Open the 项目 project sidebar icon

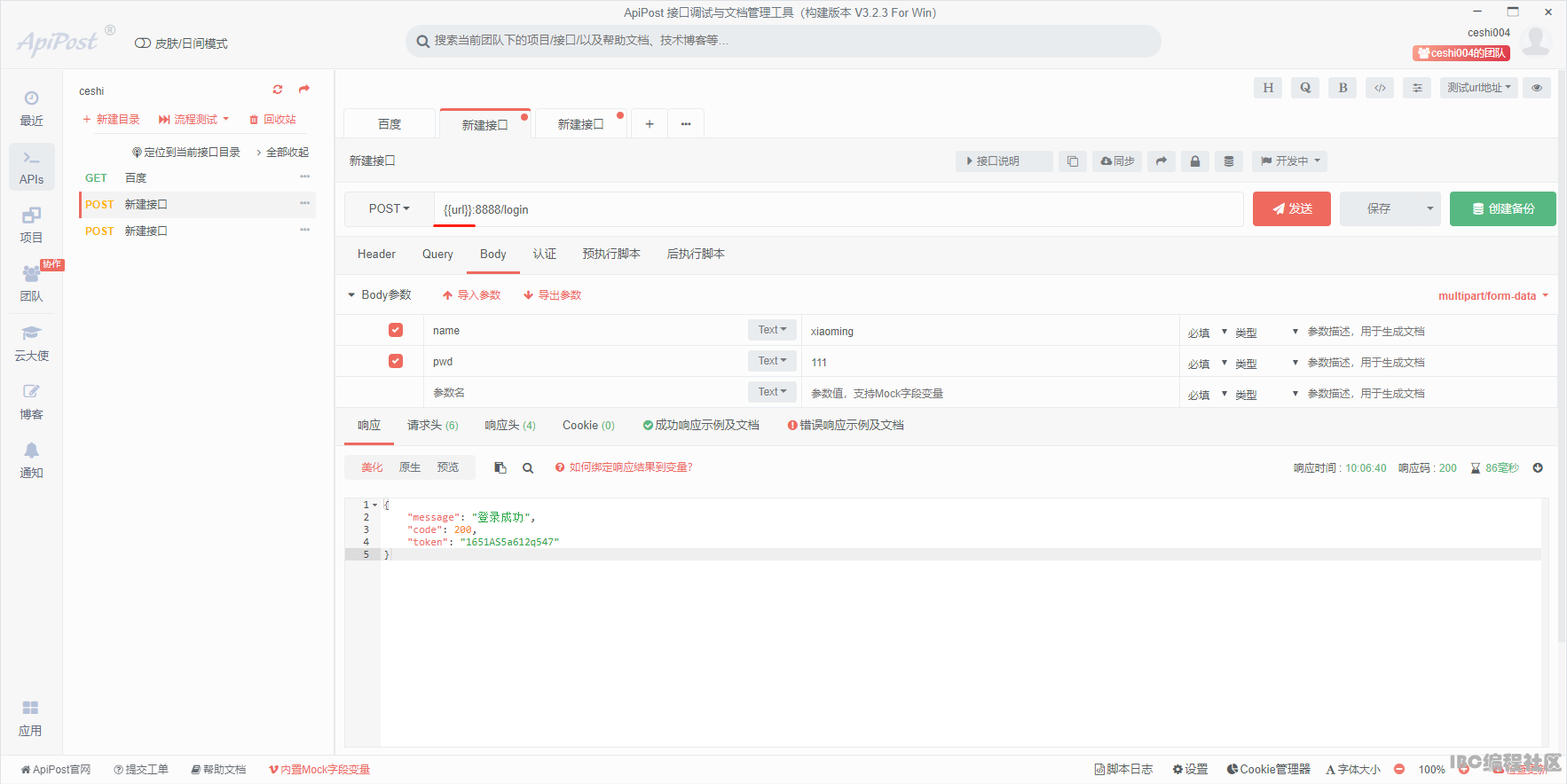pyautogui.click(x=31, y=225)
